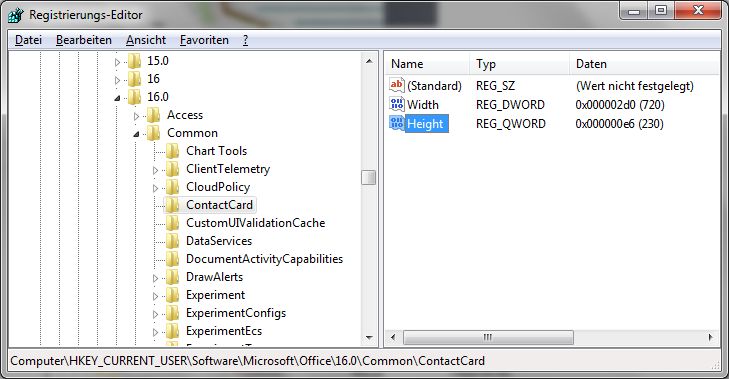
Task: Click the Registry Editor app icon in title bar
Action: 16,15
